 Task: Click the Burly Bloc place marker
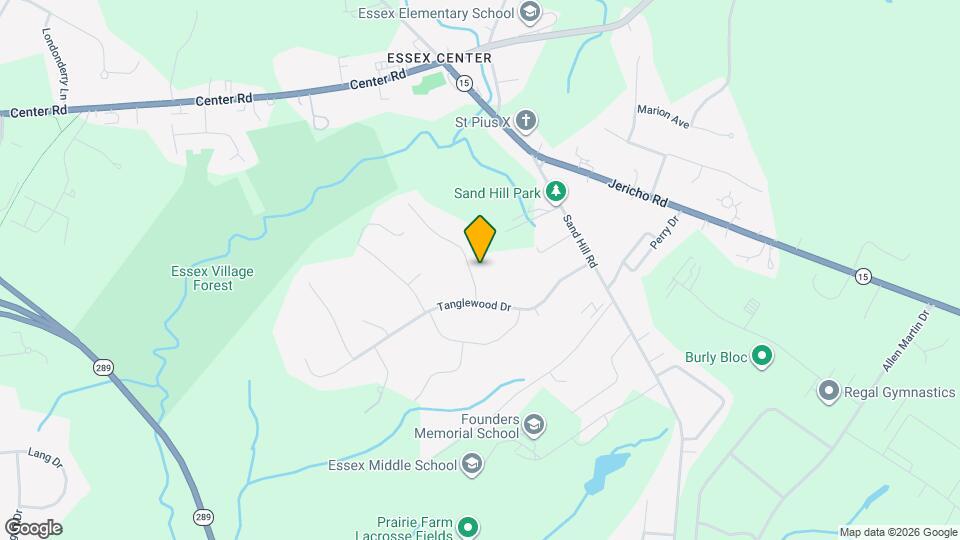(762, 356)
